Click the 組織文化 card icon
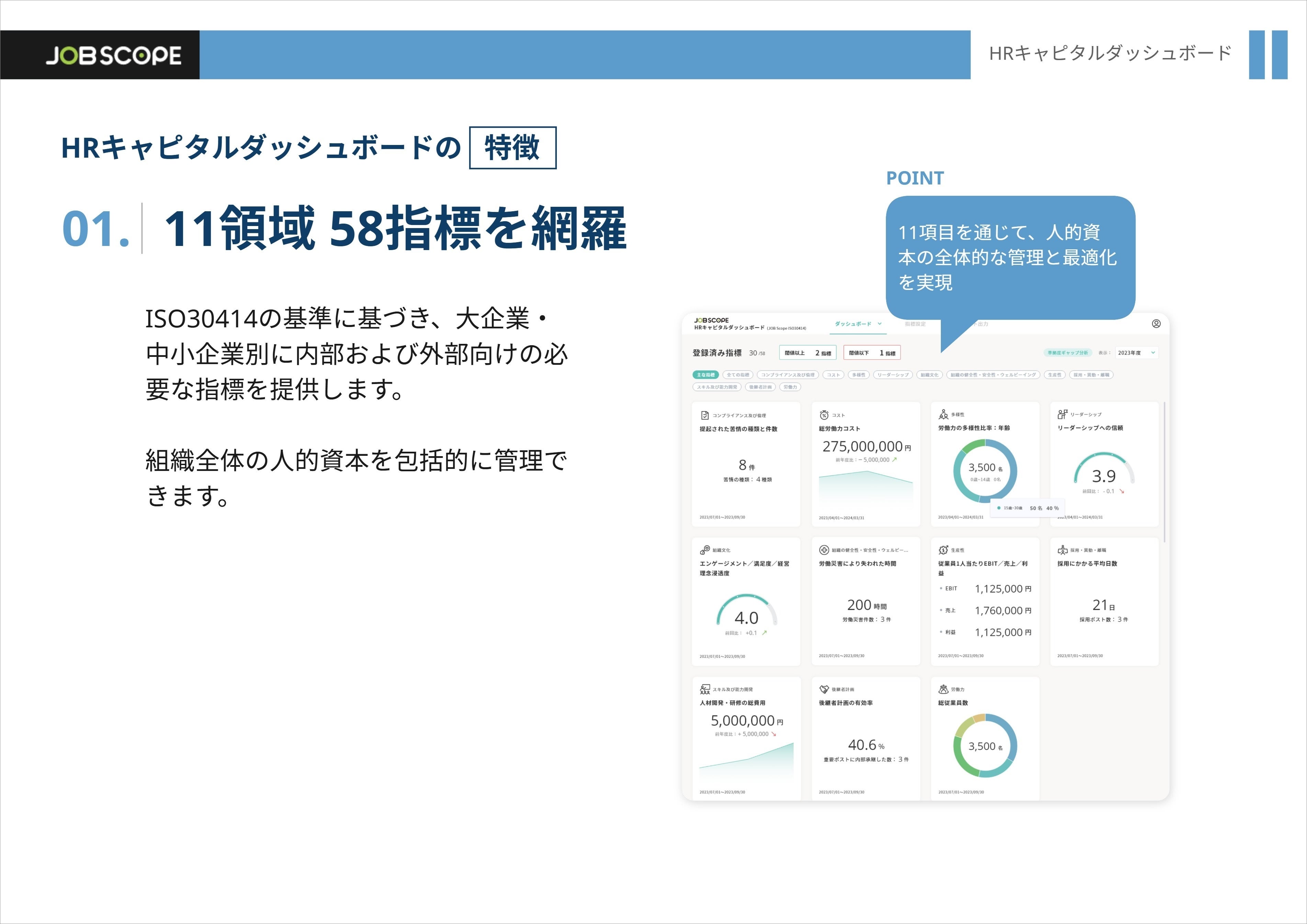The width and height of the screenshot is (1307, 924). (x=705, y=550)
